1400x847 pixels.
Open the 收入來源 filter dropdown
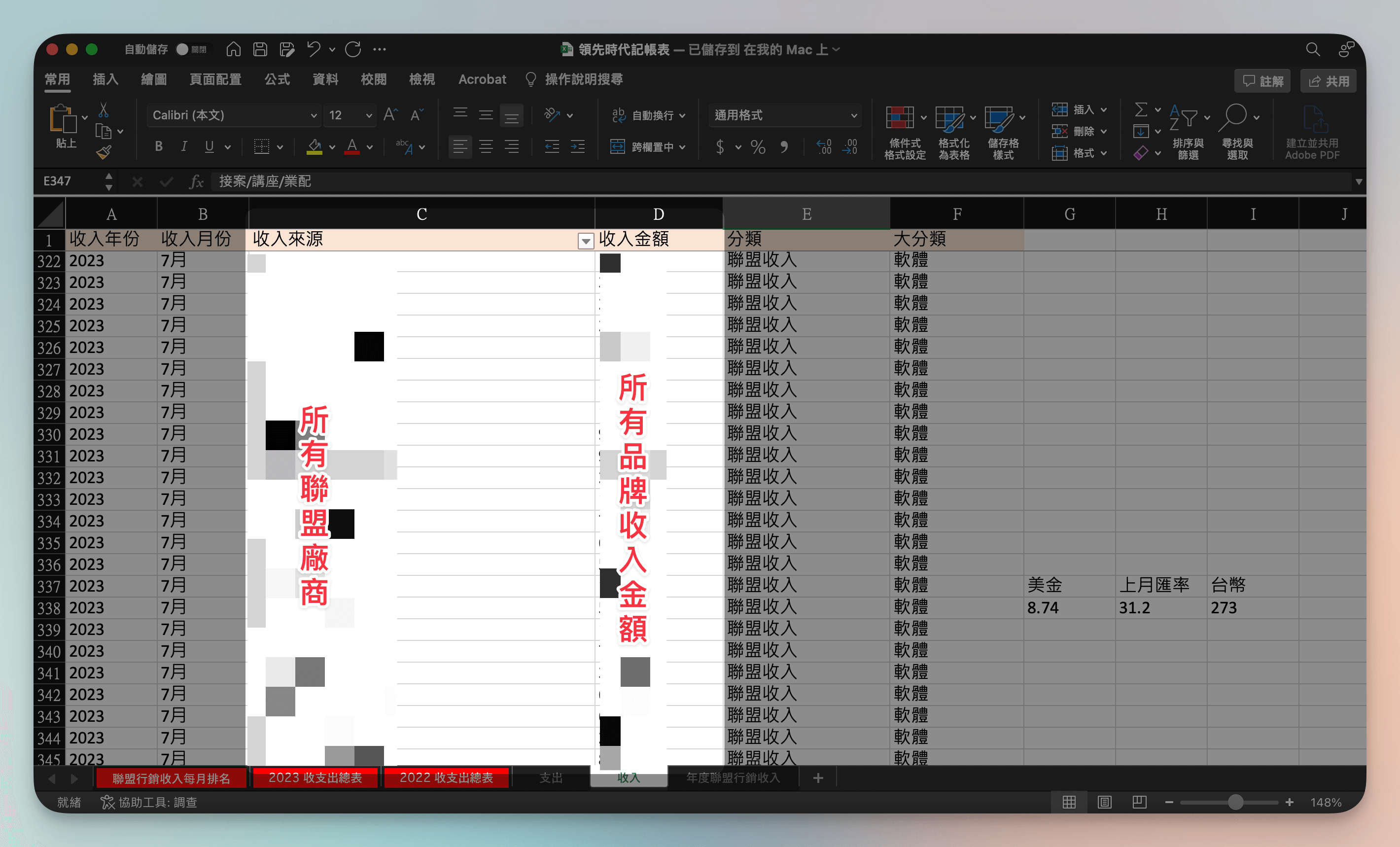pos(585,241)
